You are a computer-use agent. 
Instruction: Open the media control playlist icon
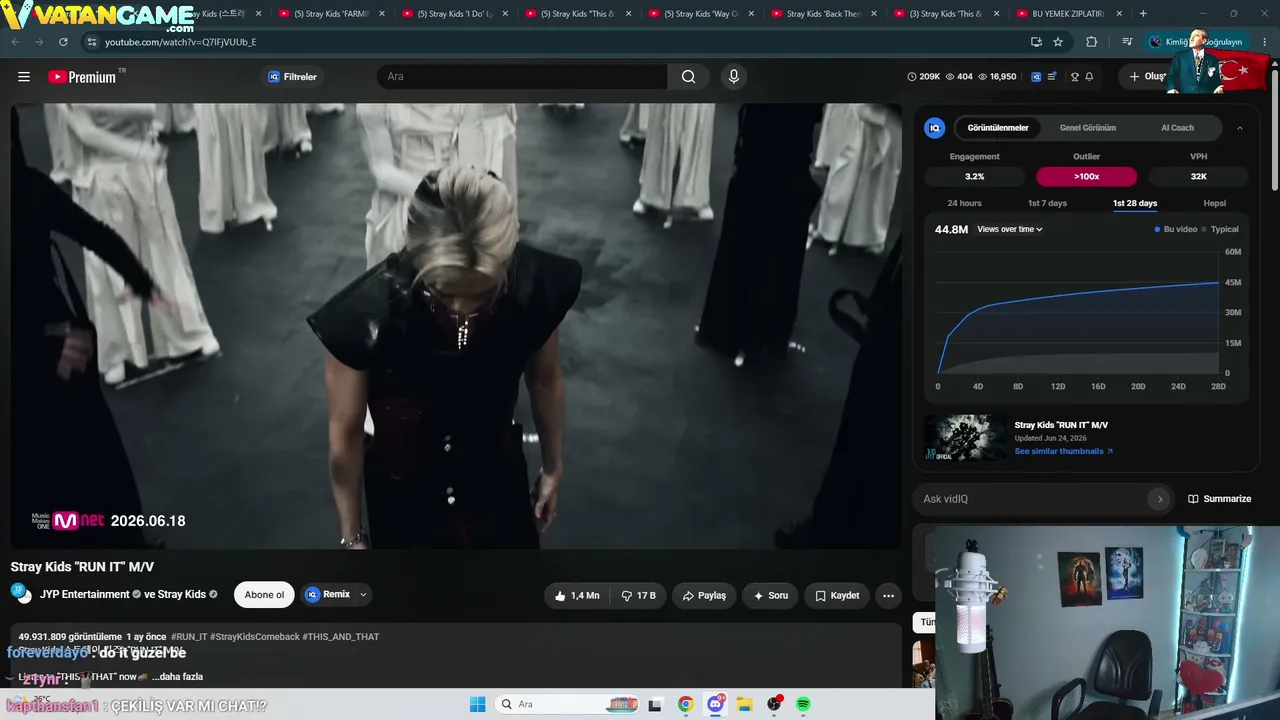pyautogui.click(x=1127, y=42)
